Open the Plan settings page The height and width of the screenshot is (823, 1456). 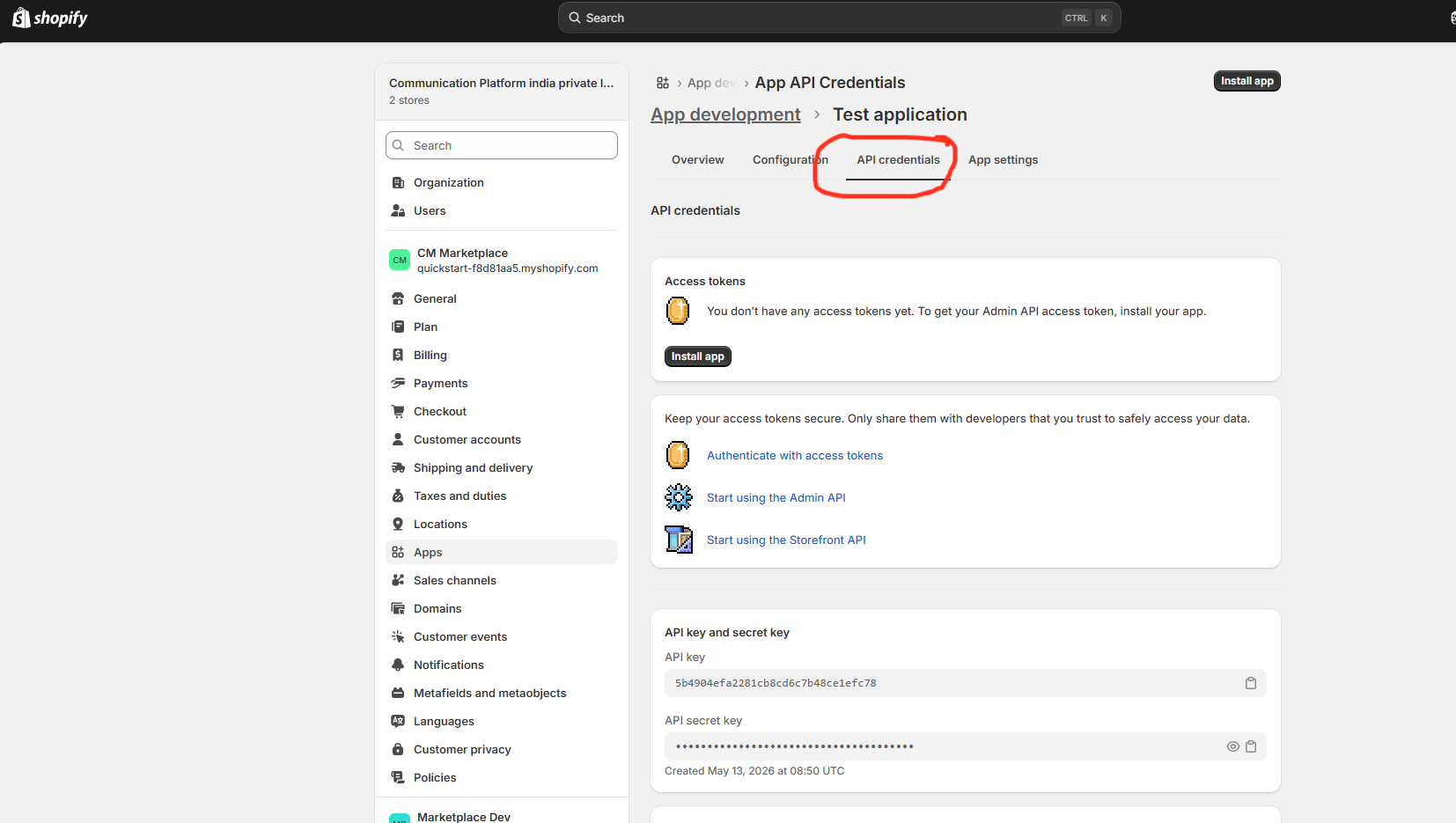tap(502, 327)
